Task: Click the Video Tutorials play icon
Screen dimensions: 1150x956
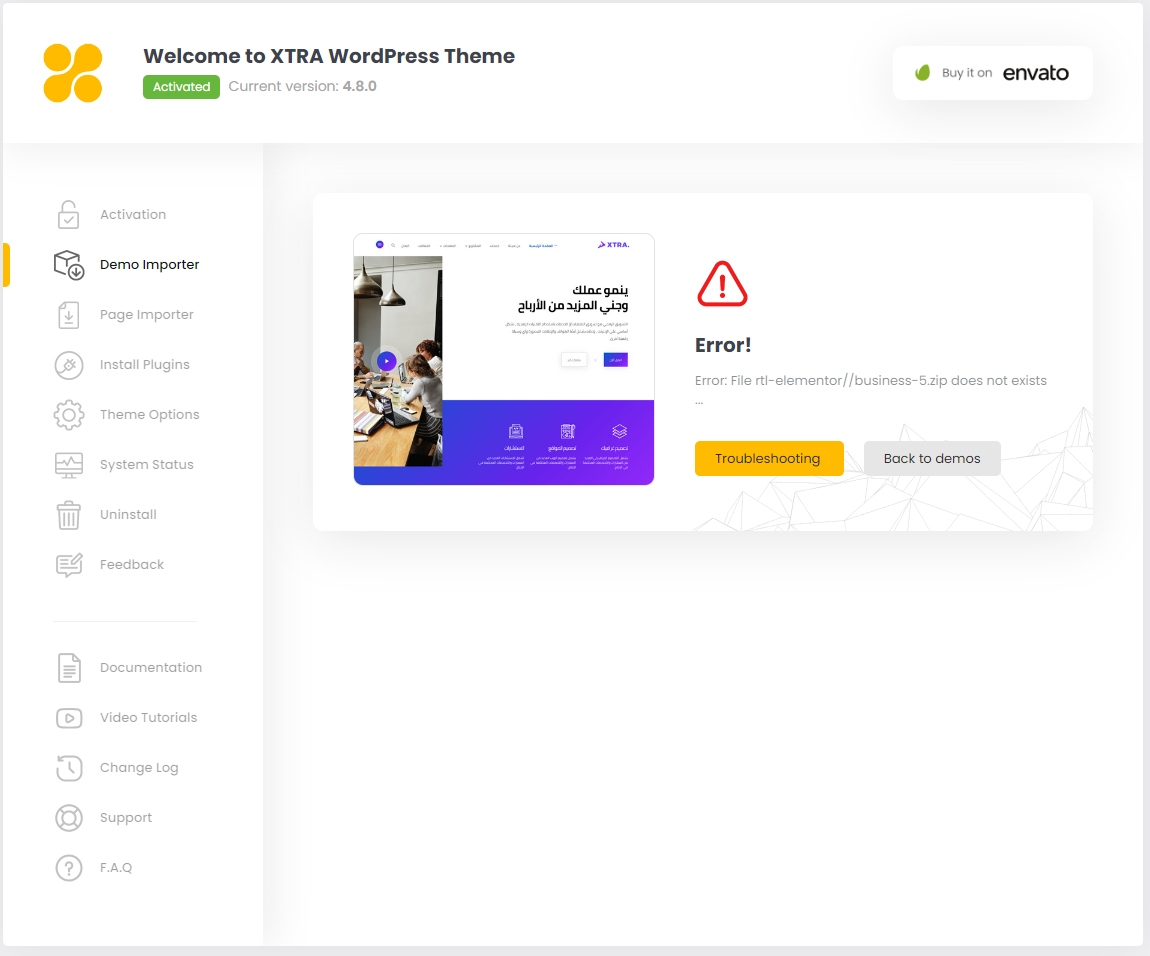Action: [69, 718]
